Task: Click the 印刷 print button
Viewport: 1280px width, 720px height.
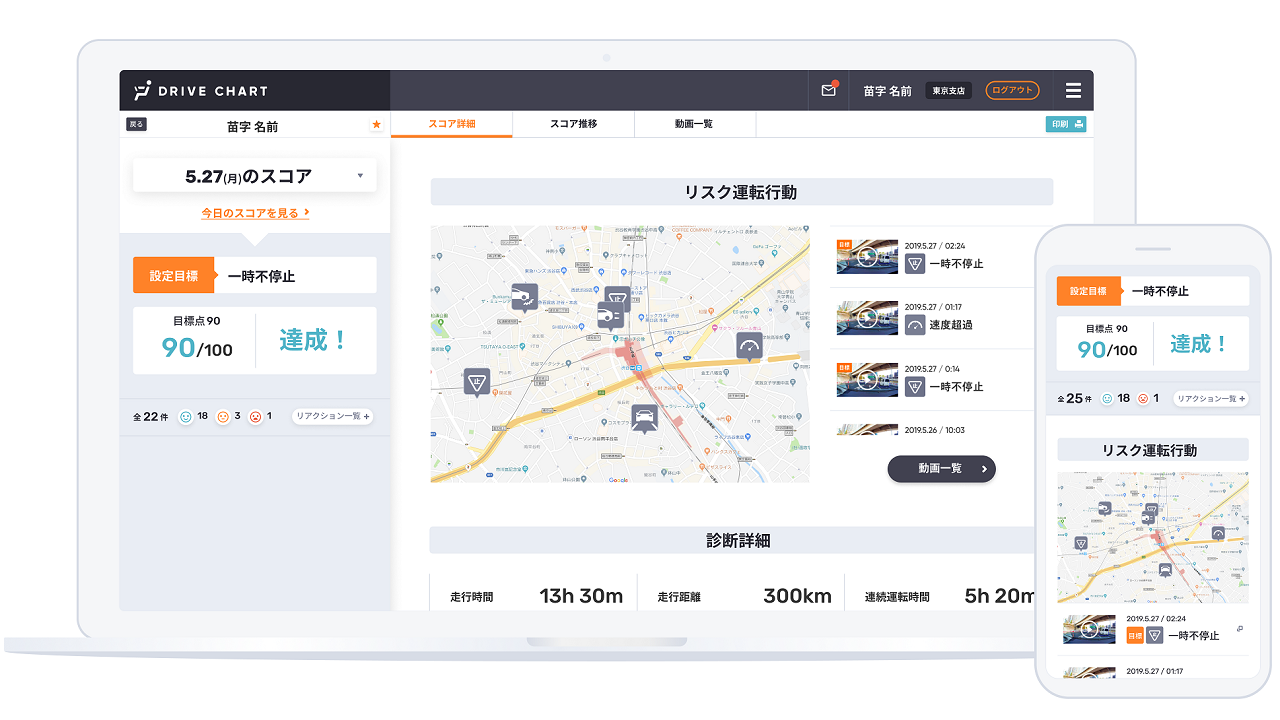Action: pos(1066,124)
